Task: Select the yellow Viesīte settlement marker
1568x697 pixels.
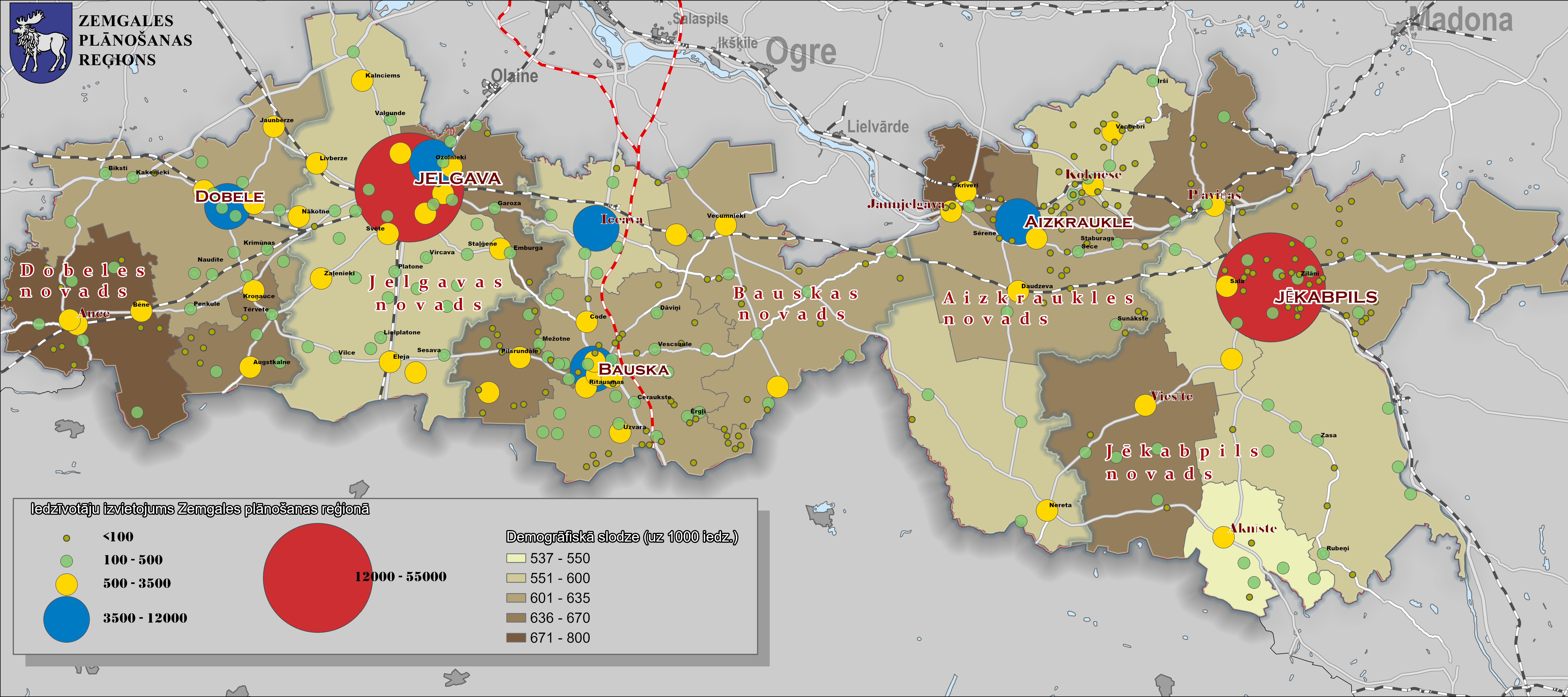Action: point(1145,405)
